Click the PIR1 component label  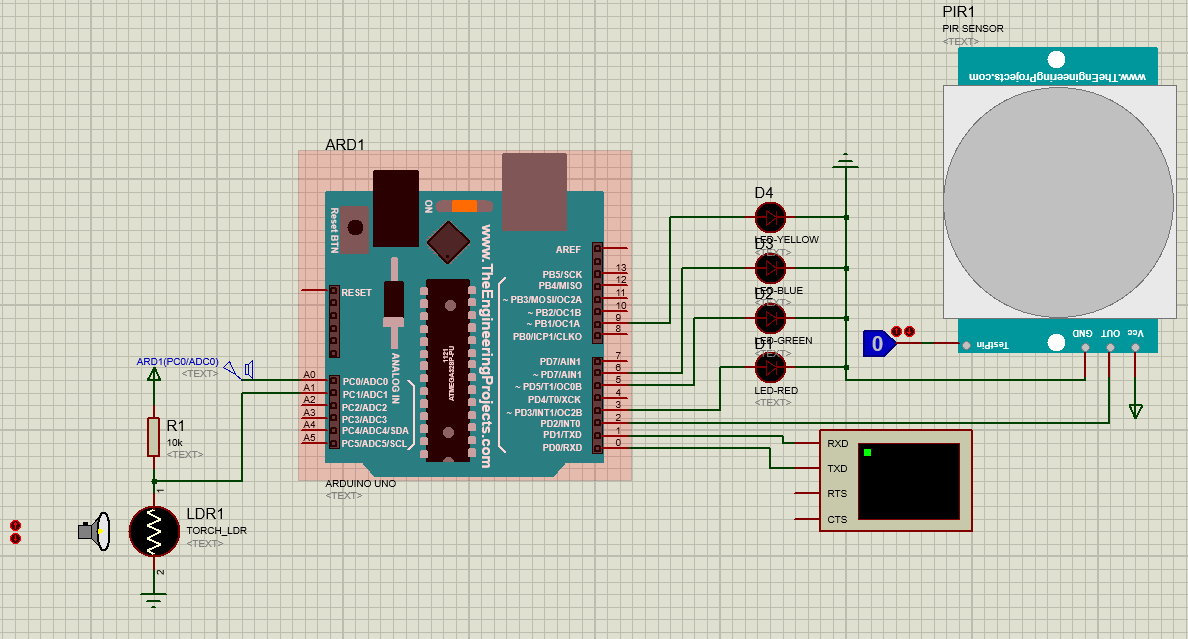pyautogui.click(x=958, y=11)
